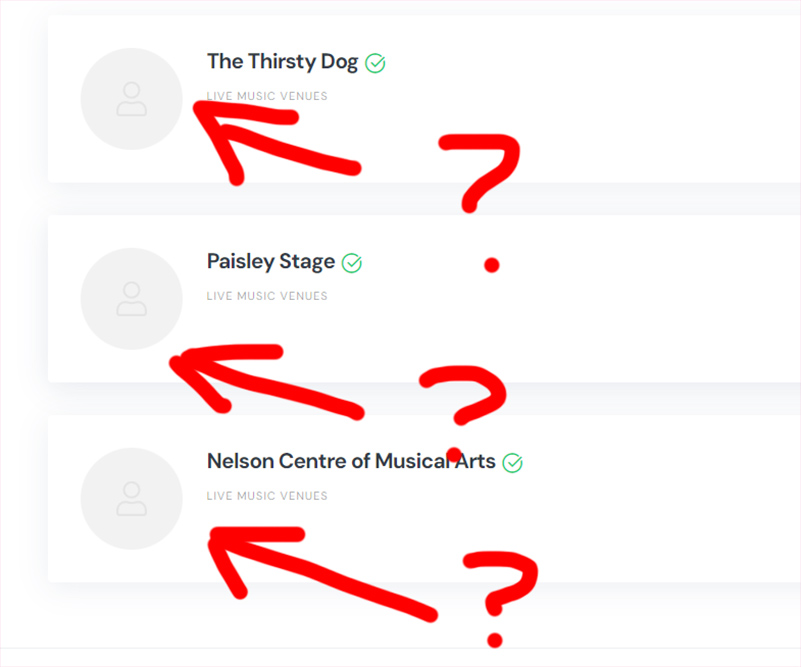Click empty area of Paisley Stage card
This screenshot has width=801, height=667.
point(639,299)
